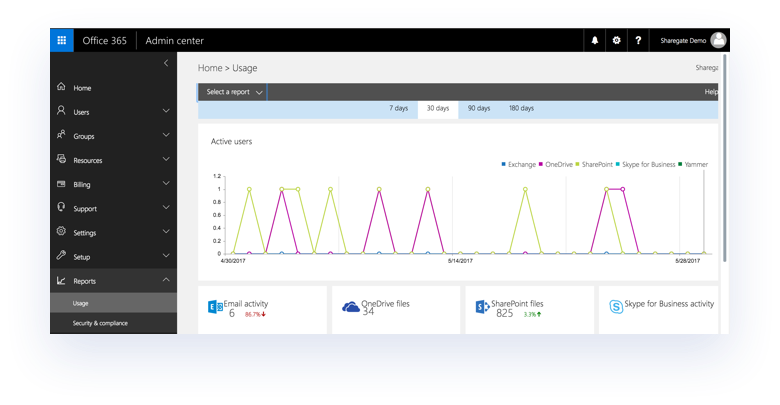Open the app launcher waffle icon

(62, 40)
